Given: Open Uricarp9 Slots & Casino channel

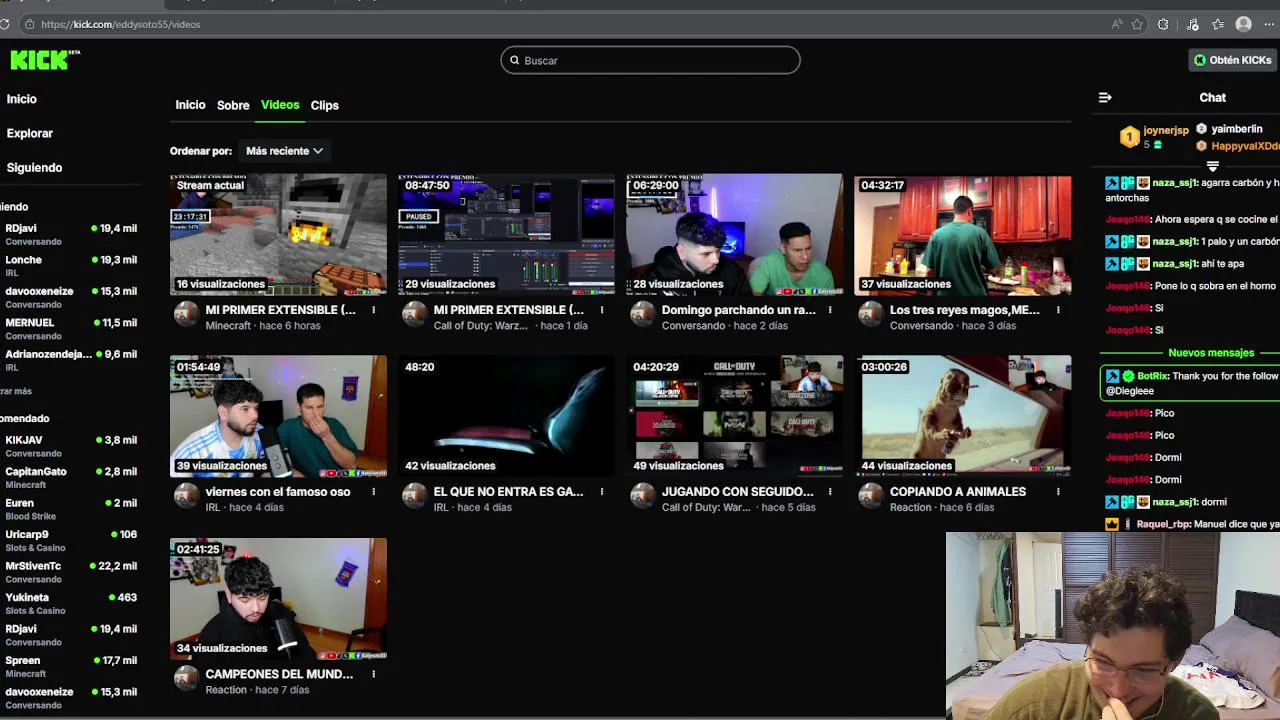Looking at the screenshot, I should [x=70, y=540].
